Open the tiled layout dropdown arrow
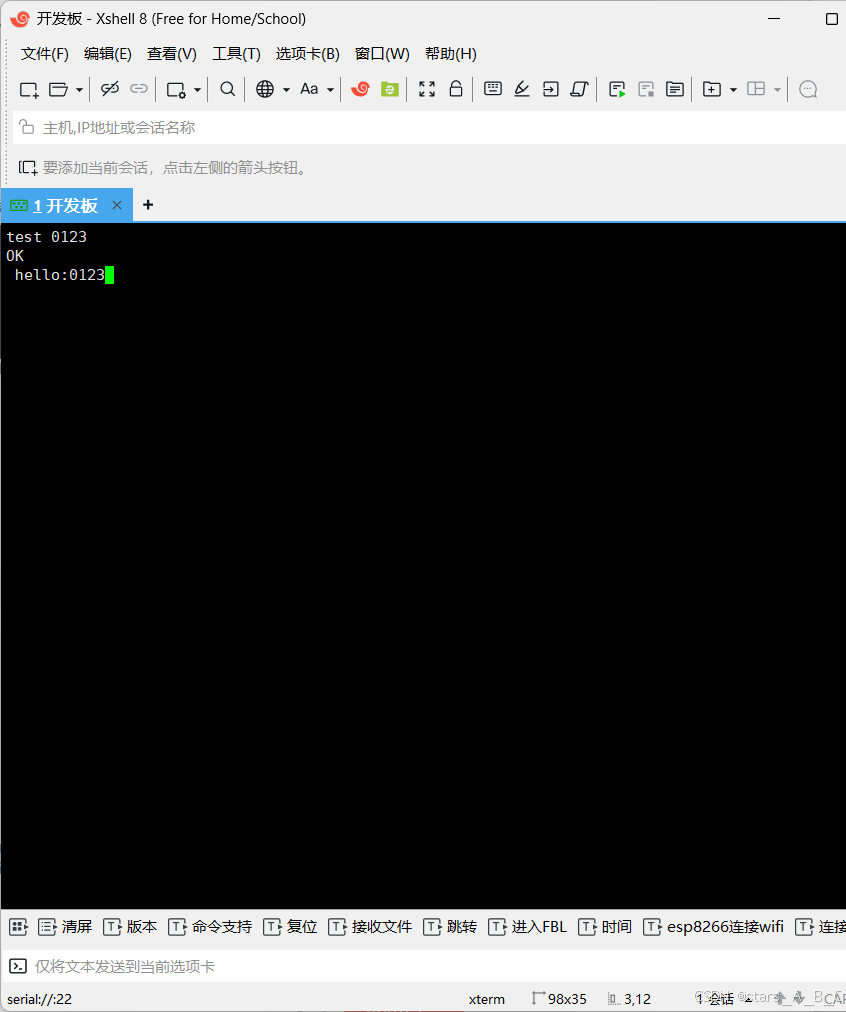Image resolution: width=846 pixels, height=1012 pixels. (x=778, y=89)
